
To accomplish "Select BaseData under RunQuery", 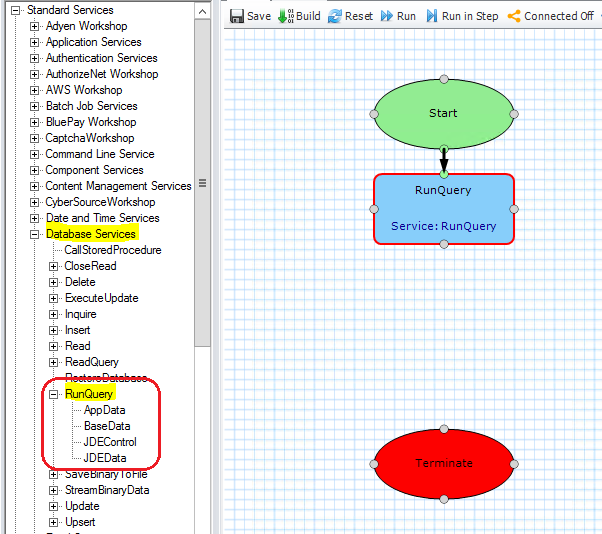I will tap(107, 426).
